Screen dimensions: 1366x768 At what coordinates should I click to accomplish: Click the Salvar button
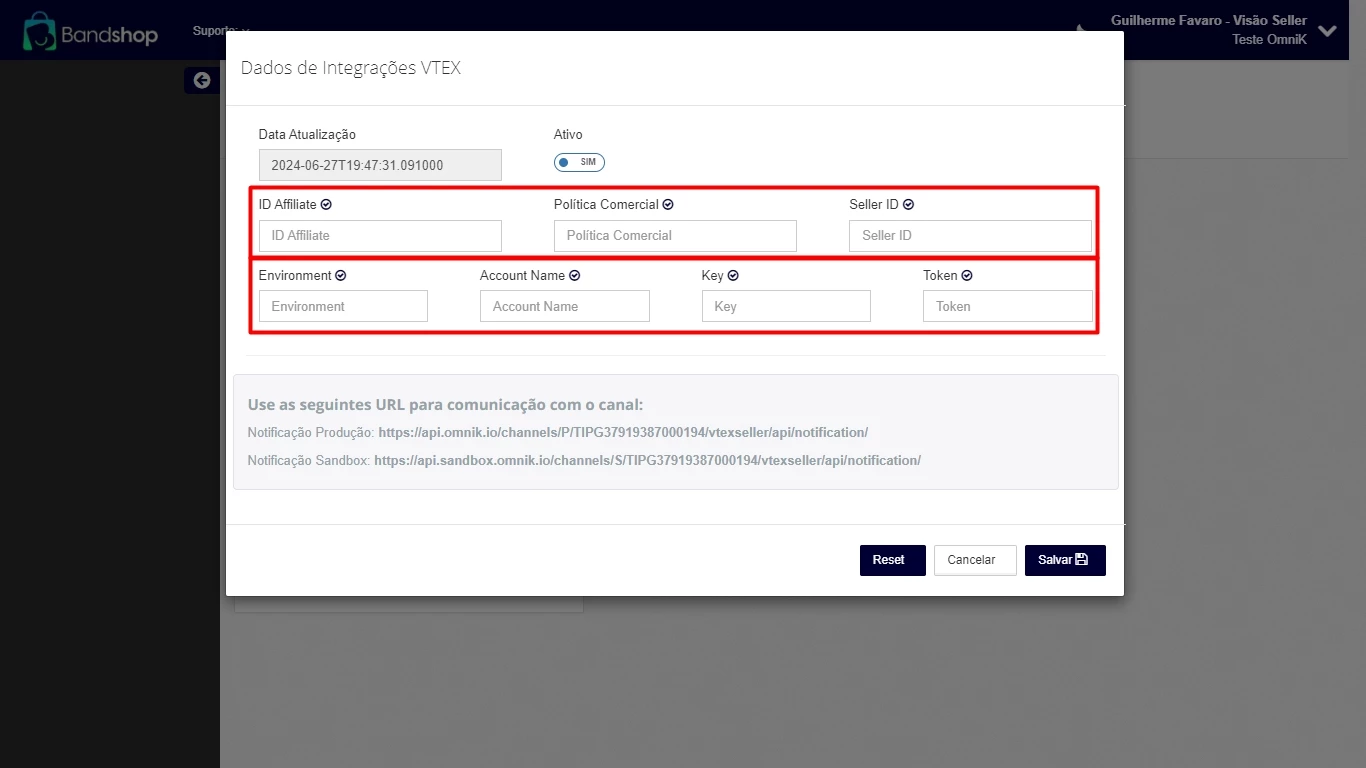(x=1064, y=560)
